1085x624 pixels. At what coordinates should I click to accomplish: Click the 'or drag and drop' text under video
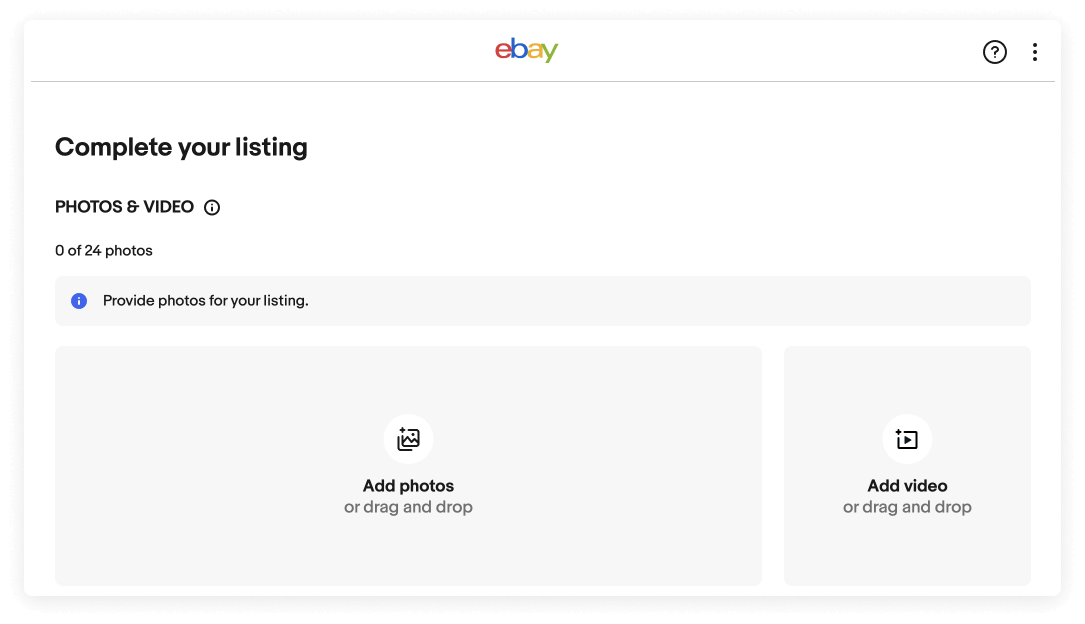coord(906,507)
